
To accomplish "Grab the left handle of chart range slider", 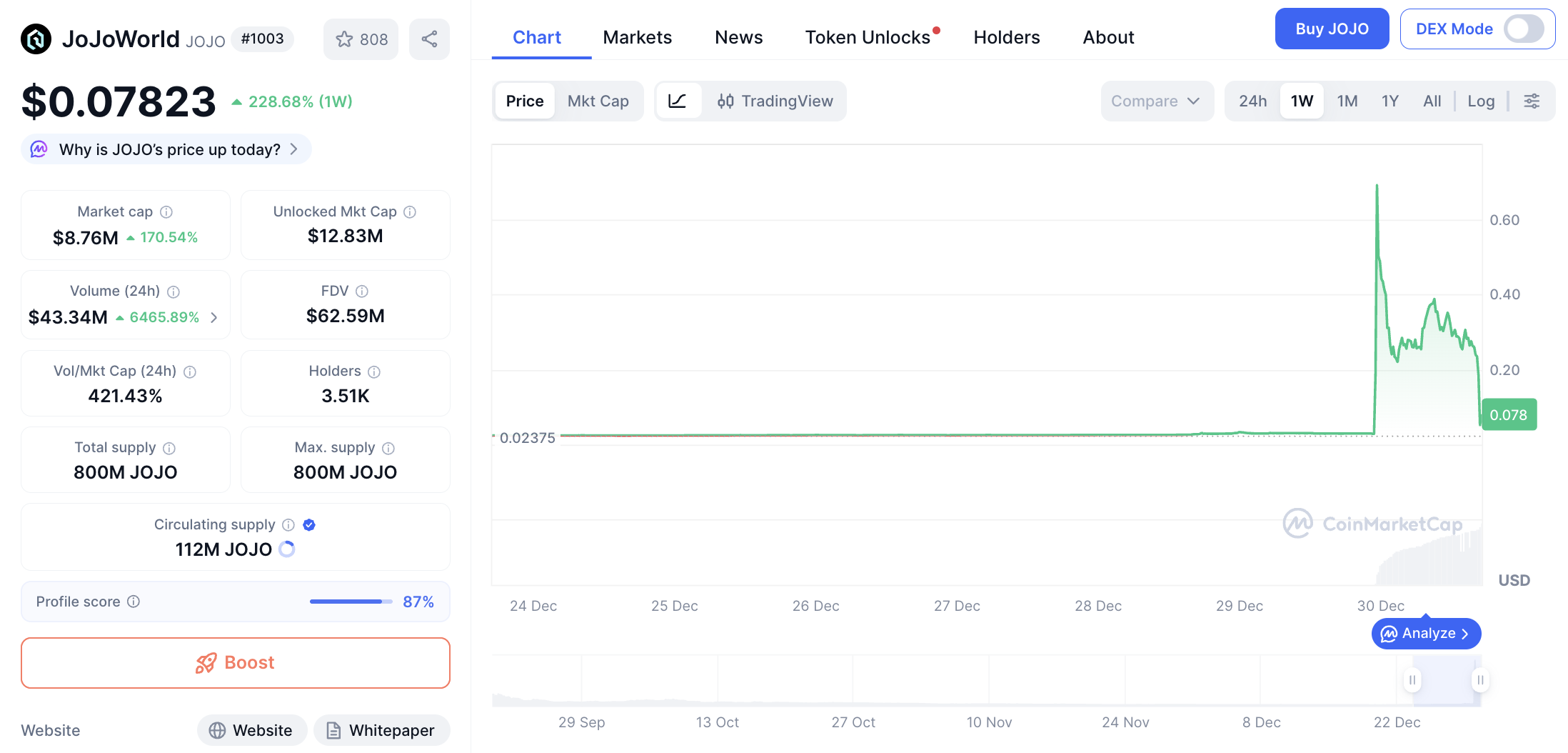I will click(1412, 680).
